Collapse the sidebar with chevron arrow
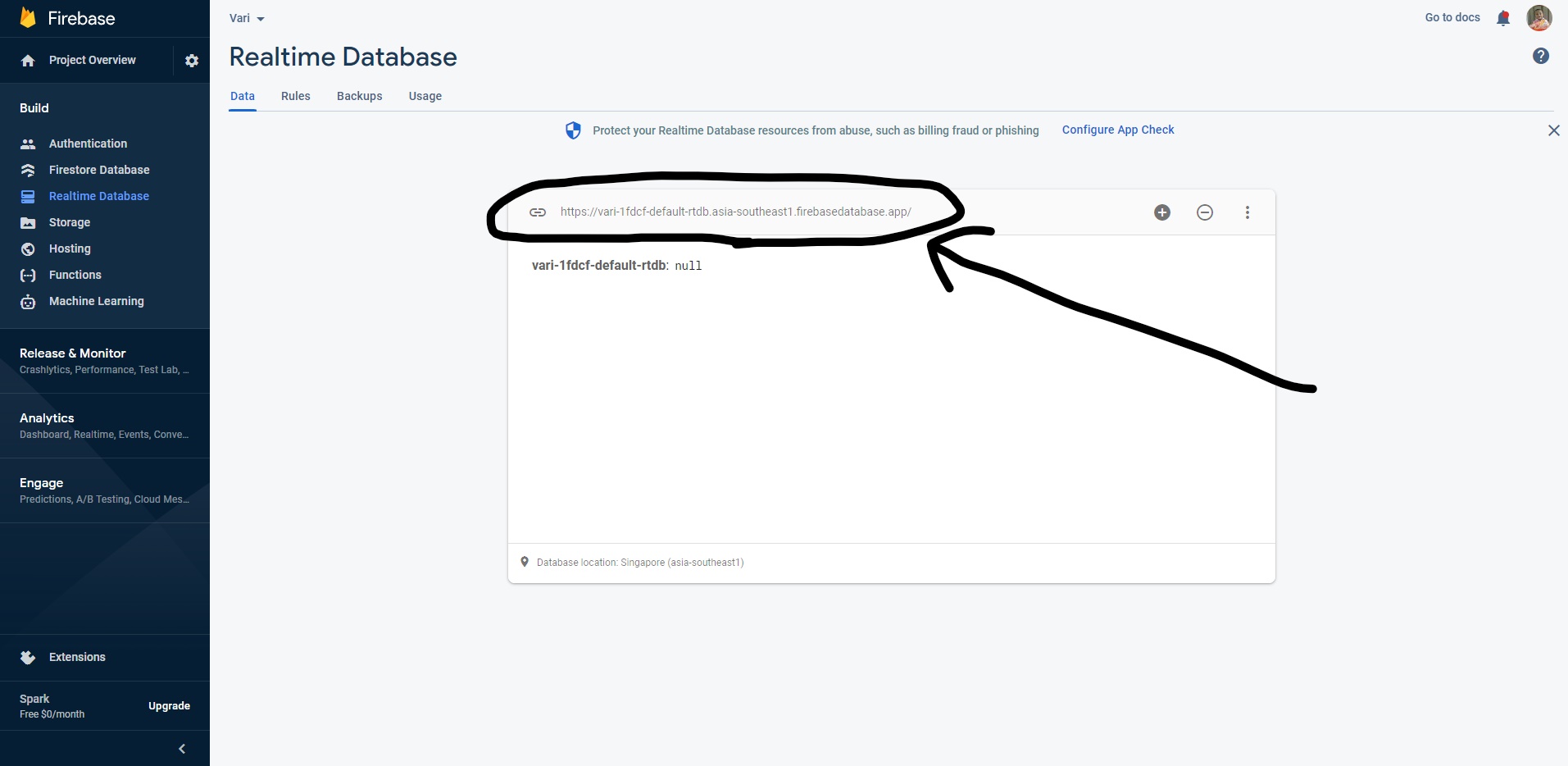 [182, 749]
